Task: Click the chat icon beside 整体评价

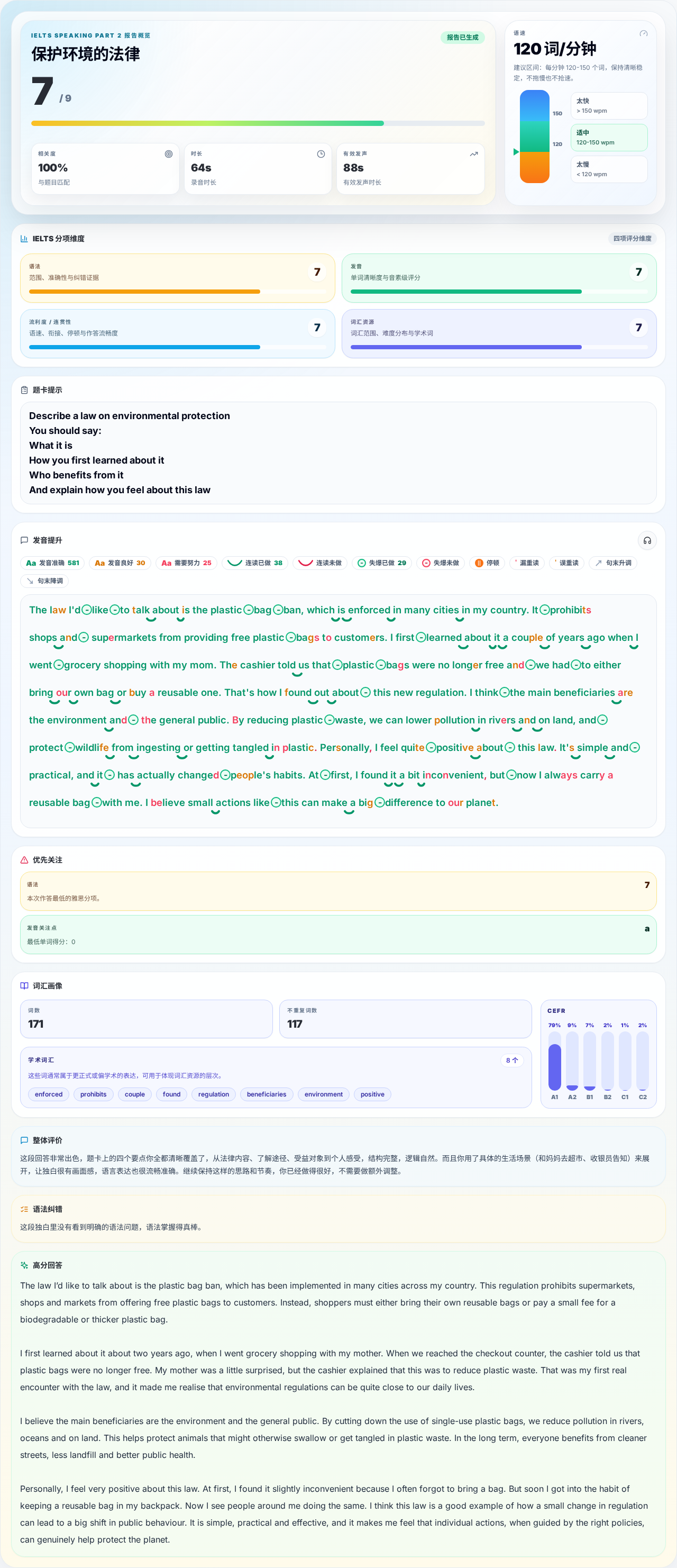Action: 24,1140
